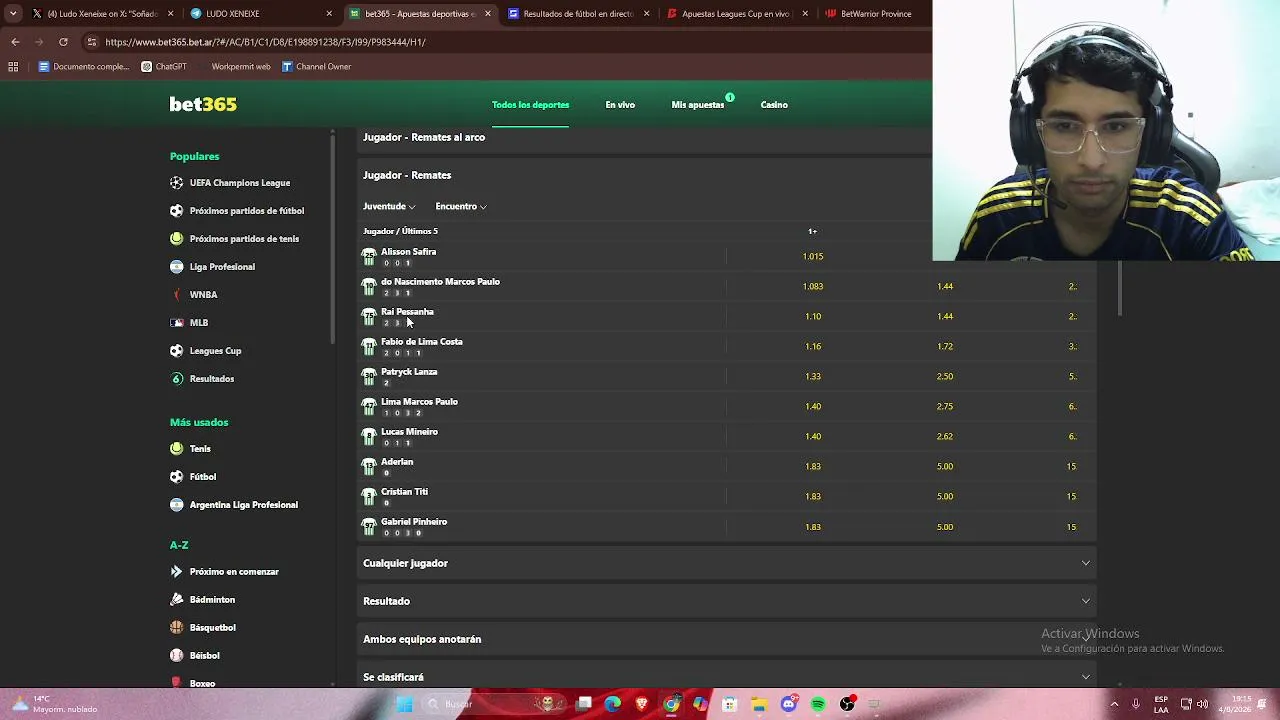This screenshot has height=720, width=1280.
Task: Expand the Se clasificará market
Action: [727, 677]
